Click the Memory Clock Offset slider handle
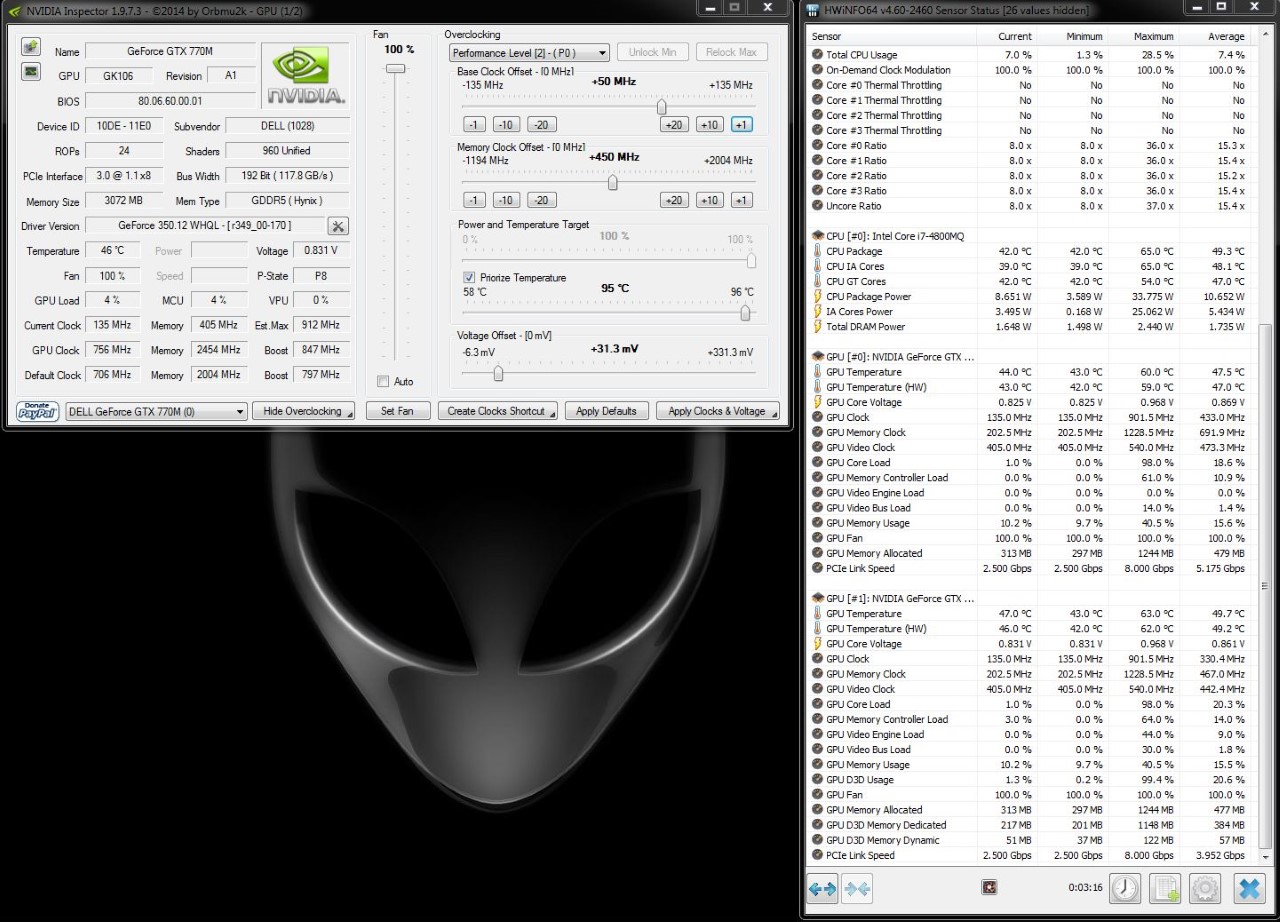This screenshot has height=922, width=1280. [x=613, y=183]
